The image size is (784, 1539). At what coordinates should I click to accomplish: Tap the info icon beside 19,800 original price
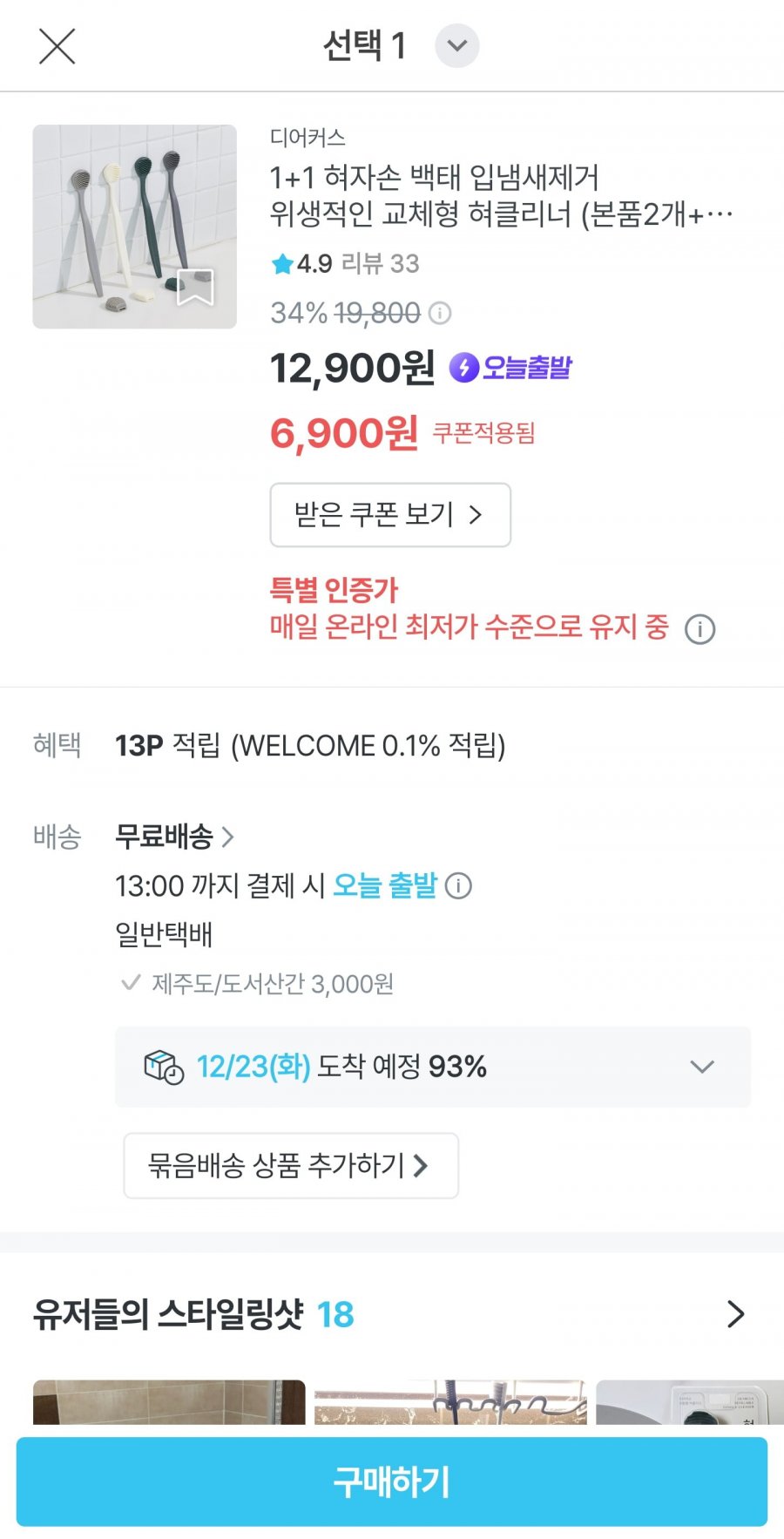point(441,313)
